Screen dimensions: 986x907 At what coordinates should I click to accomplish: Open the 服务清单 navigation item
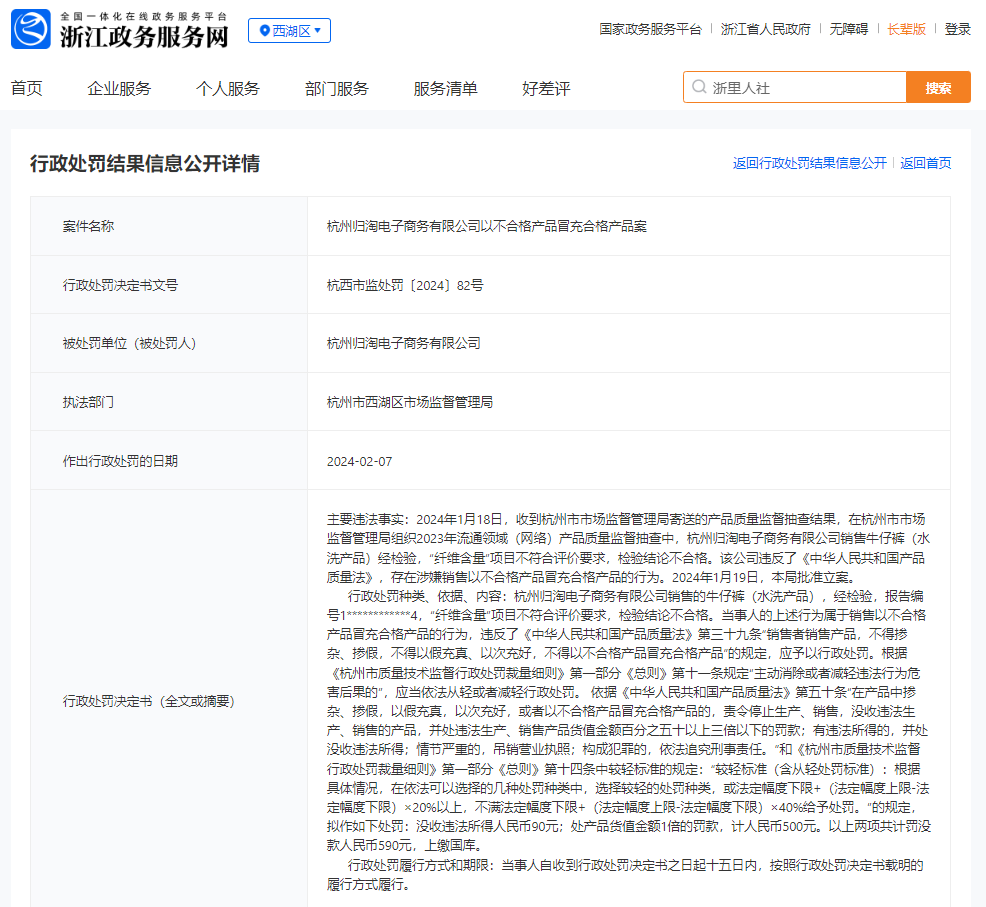pos(445,88)
